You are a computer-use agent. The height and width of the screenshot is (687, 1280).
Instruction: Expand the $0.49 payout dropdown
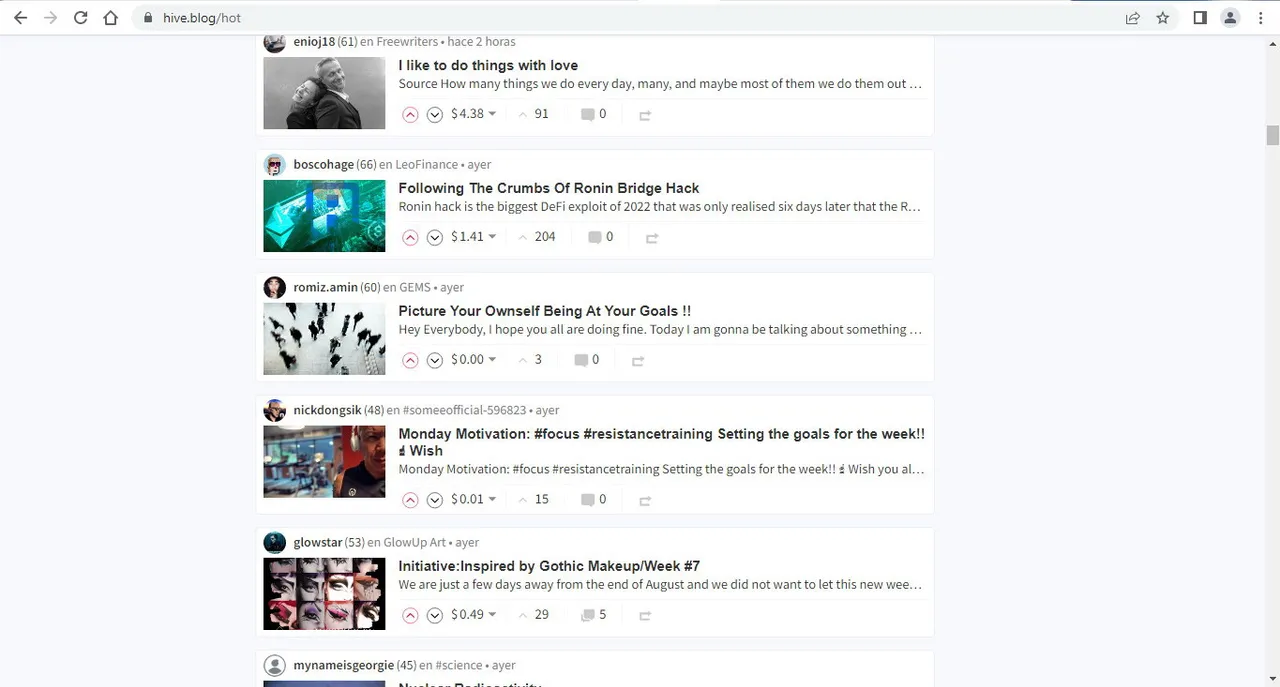pos(474,615)
